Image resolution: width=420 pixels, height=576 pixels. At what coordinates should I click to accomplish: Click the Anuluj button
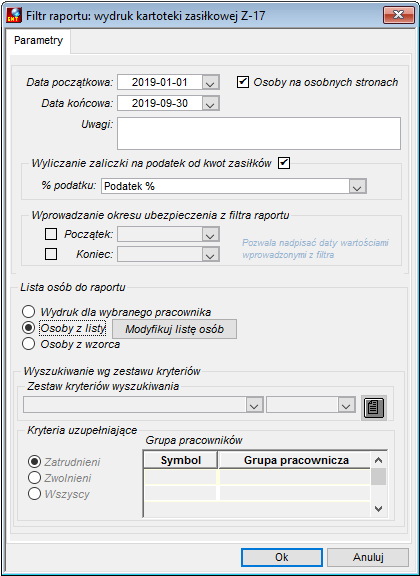coord(368,557)
